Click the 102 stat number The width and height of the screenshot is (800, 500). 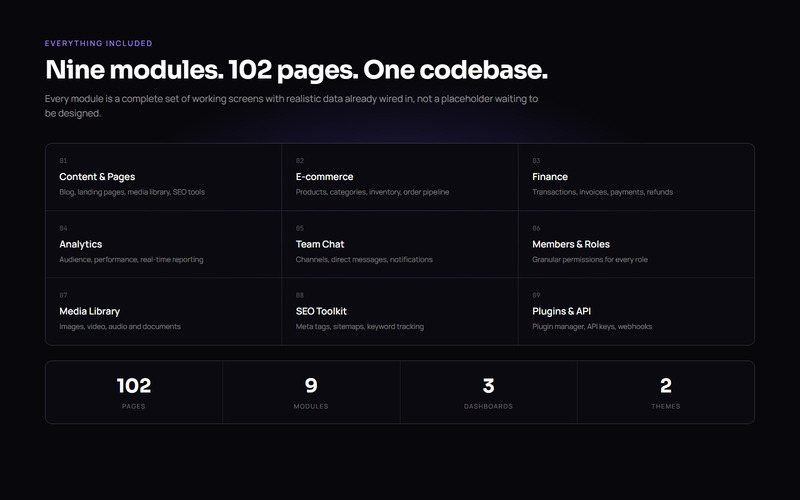(134, 386)
